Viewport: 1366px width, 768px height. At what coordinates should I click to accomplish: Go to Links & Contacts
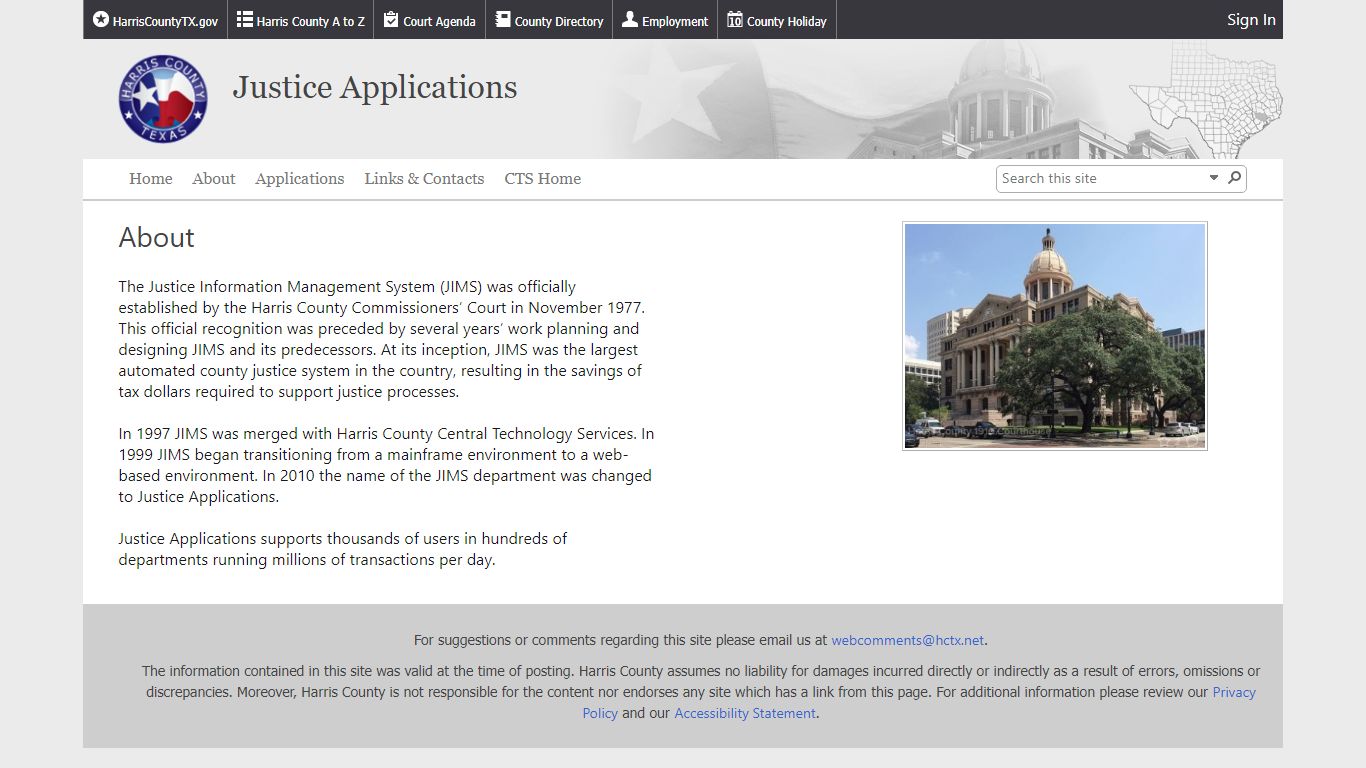(424, 179)
